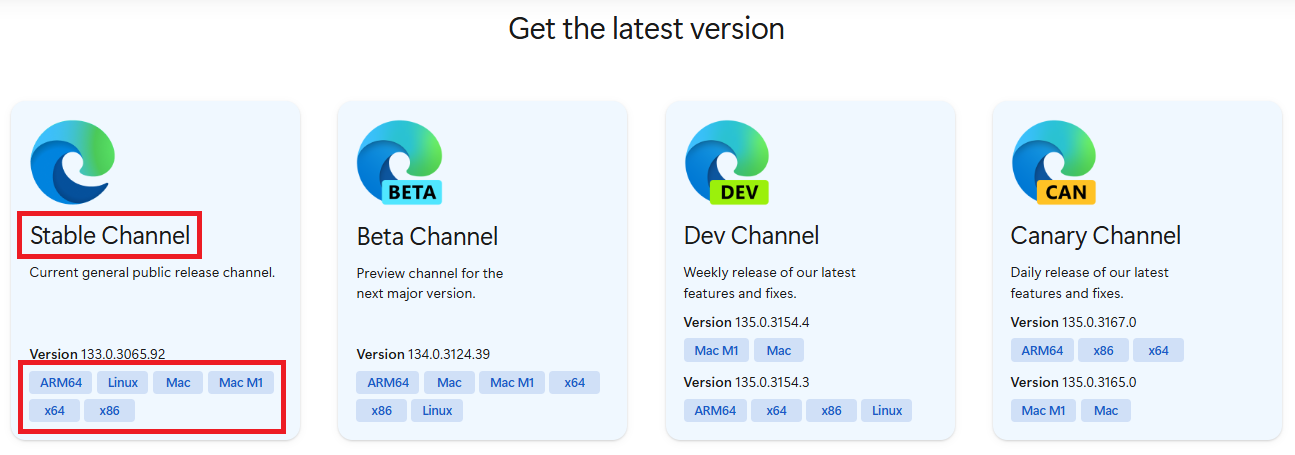1295x455 pixels.
Task: Download Beta Linux build
Action: click(x=437, y=410)
